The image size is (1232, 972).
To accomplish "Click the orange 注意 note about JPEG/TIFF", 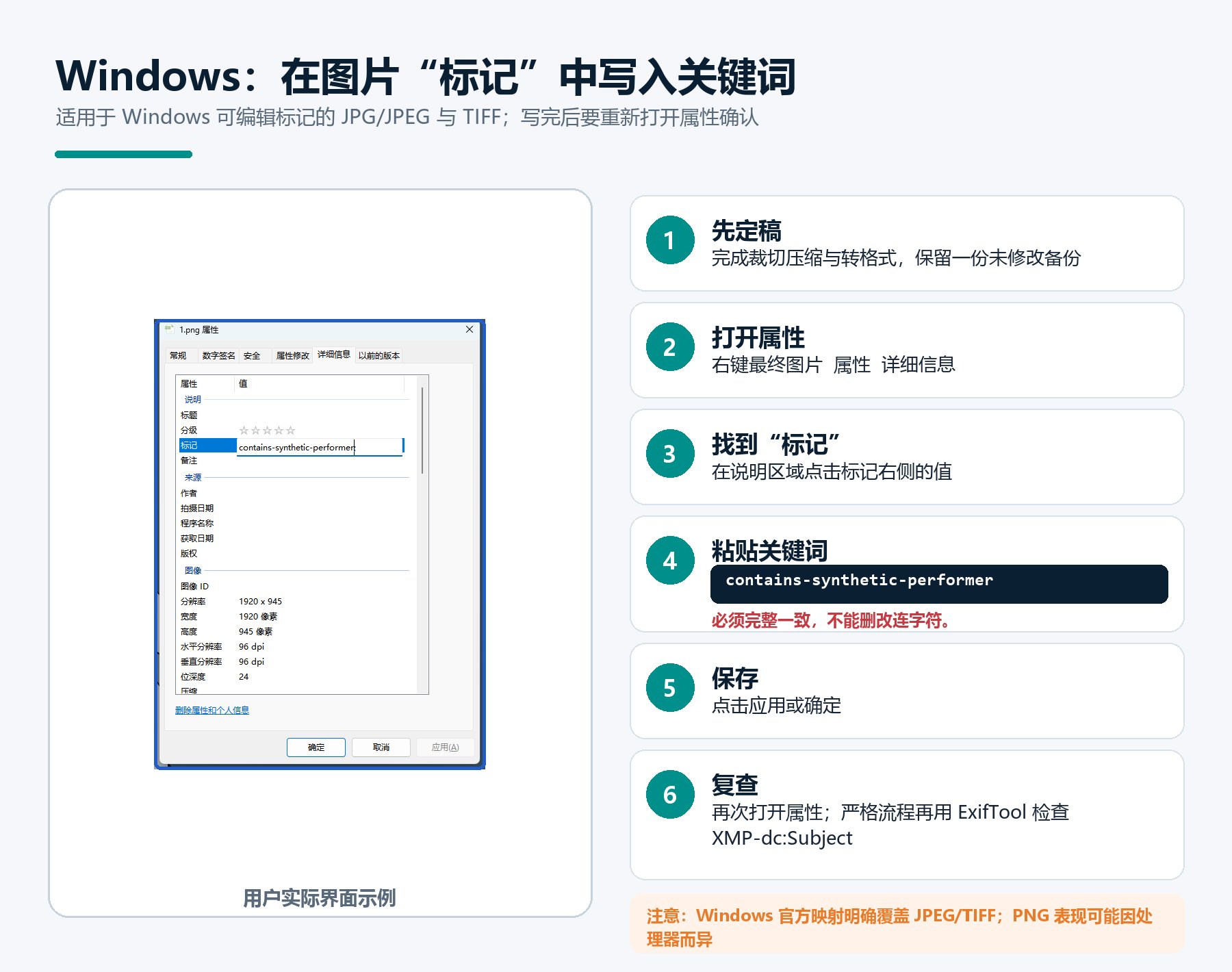I will click(906, 925).
